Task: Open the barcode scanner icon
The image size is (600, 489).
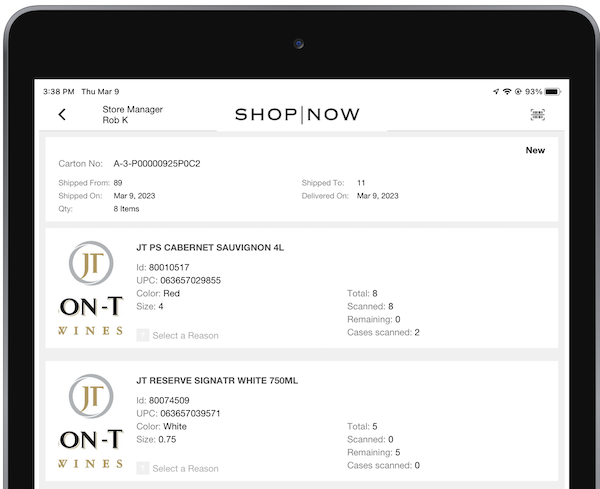Action: click(538, 114)
